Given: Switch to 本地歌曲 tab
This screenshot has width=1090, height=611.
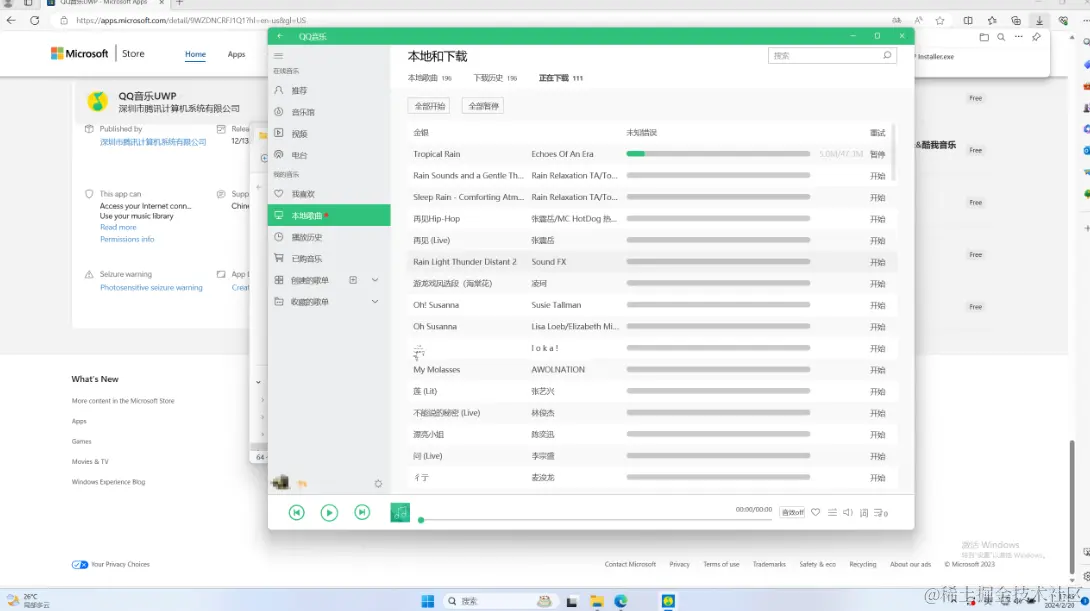Looking at the screenshot, I should pyautogui.click(x=430, y=78).
